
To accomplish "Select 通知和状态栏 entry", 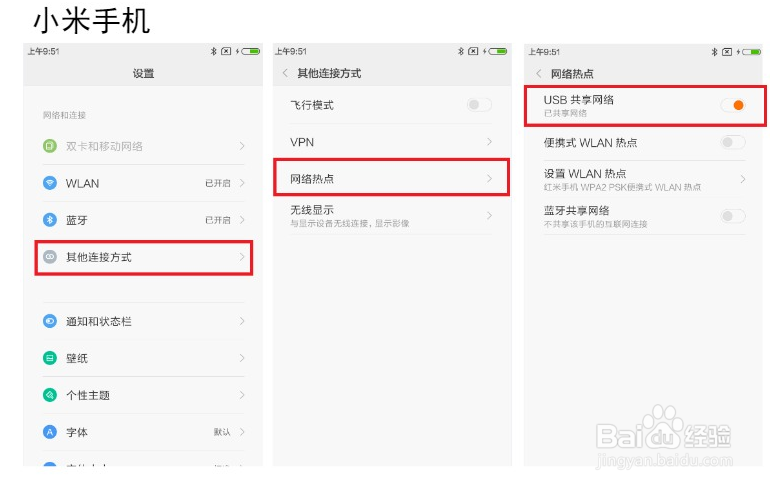I will click(x=144, y=321).
